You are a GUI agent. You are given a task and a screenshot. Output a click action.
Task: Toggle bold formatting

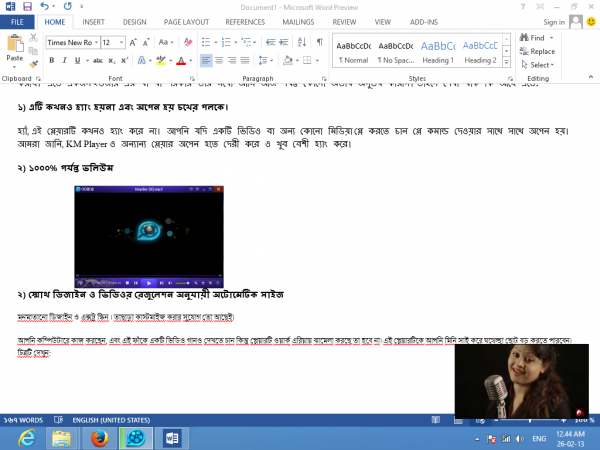point(51,61)
